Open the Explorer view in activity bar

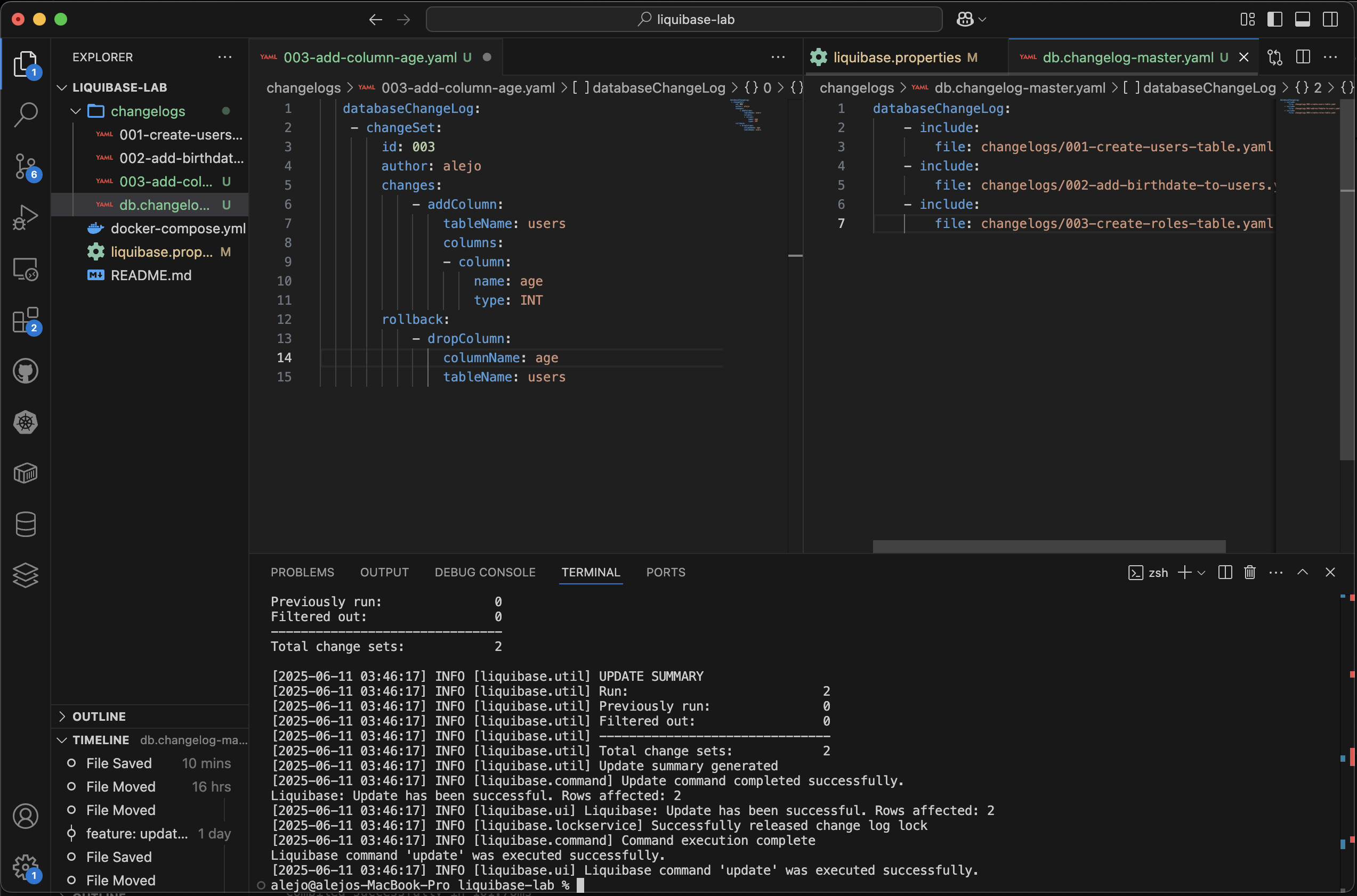click(x=26, y=64)
